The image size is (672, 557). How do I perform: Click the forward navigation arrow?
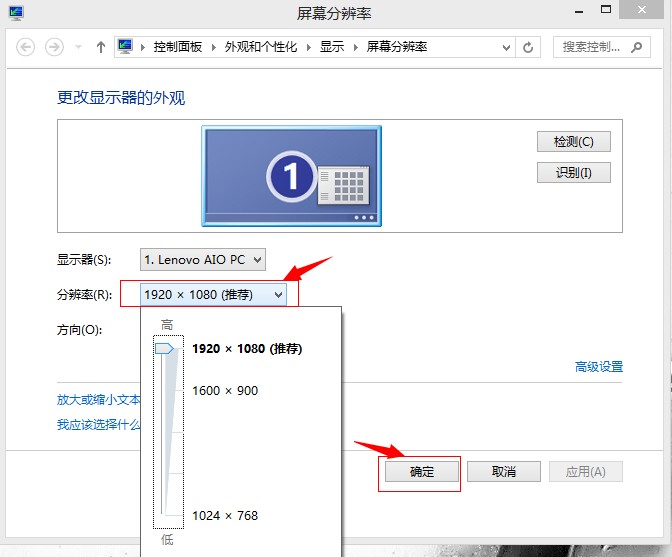coord(55,47)
